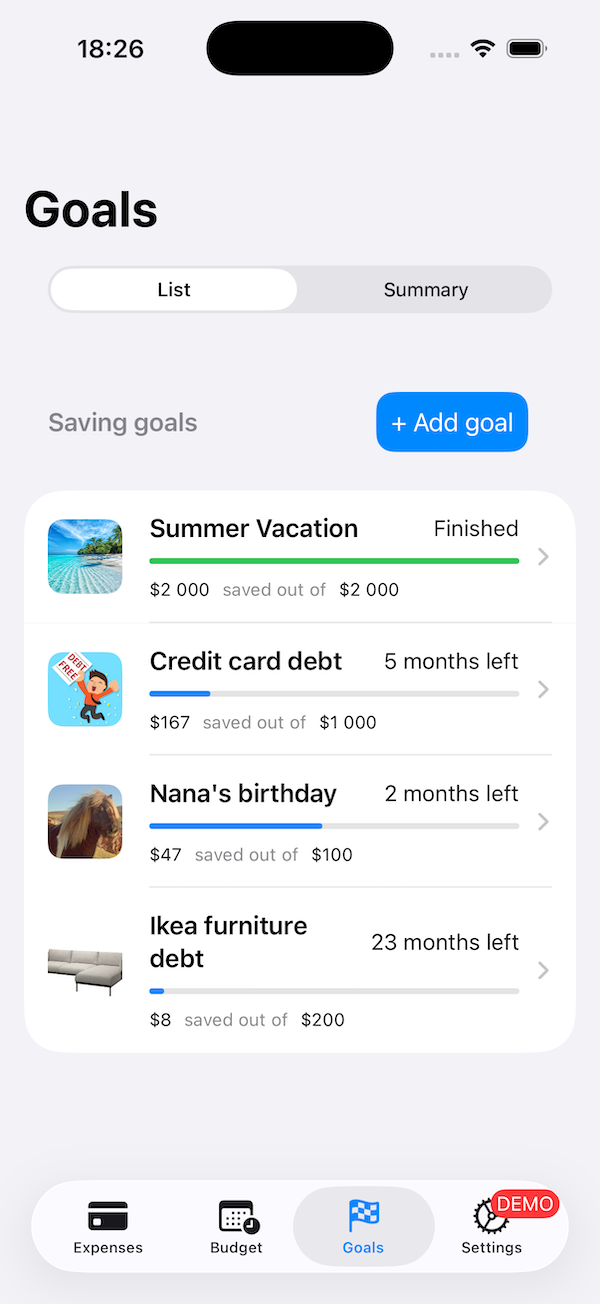Viewport: 600px width, 1304px height.
Task: Select the Goals flag icon
Action: (363, 1216)
